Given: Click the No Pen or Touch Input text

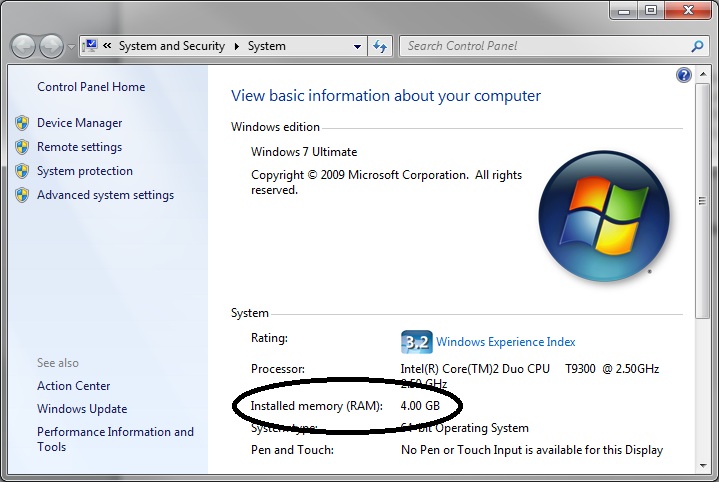Looking at the screenshot, I should pos(532,450).
